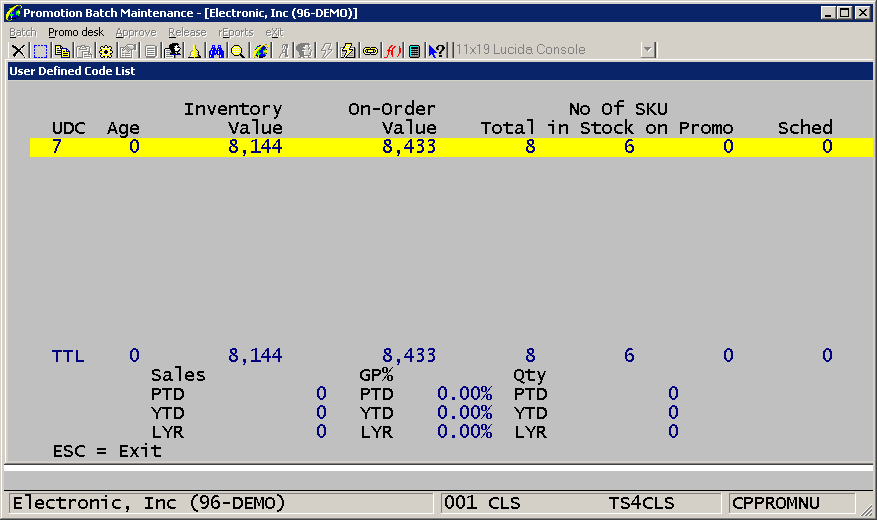Screen dimensions: 877x520
Task: Click the GP% PTD 0.00% value
Action: (465, 394)
